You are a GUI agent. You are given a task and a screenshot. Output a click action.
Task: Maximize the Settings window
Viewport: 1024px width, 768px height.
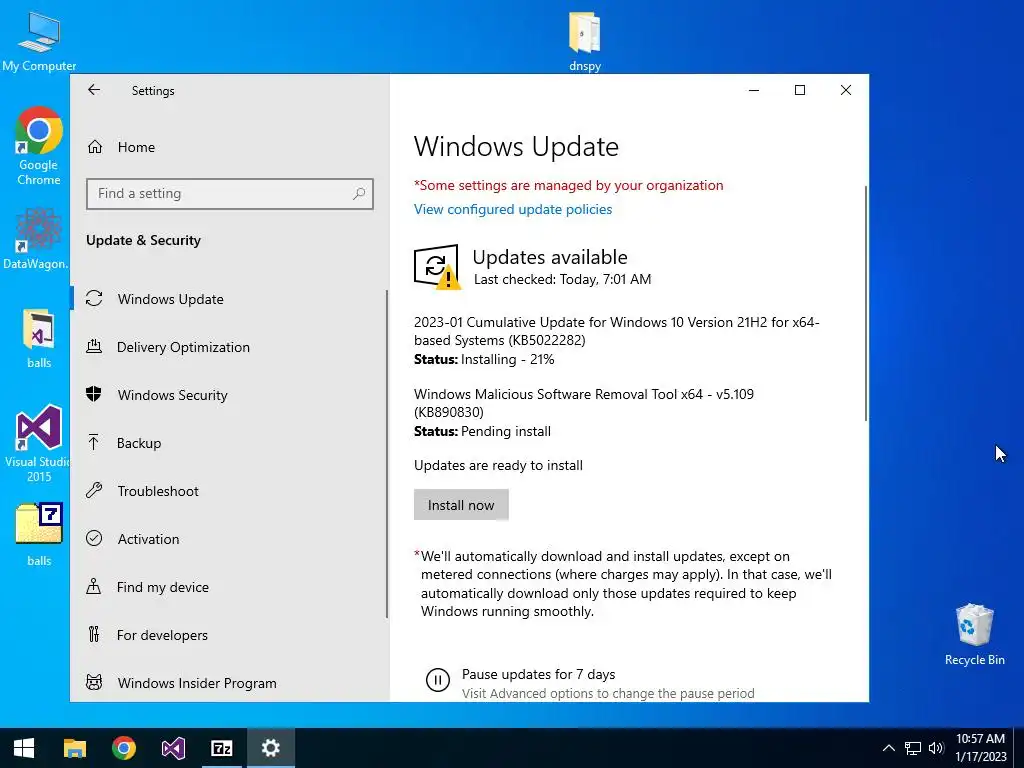[799, 90]
